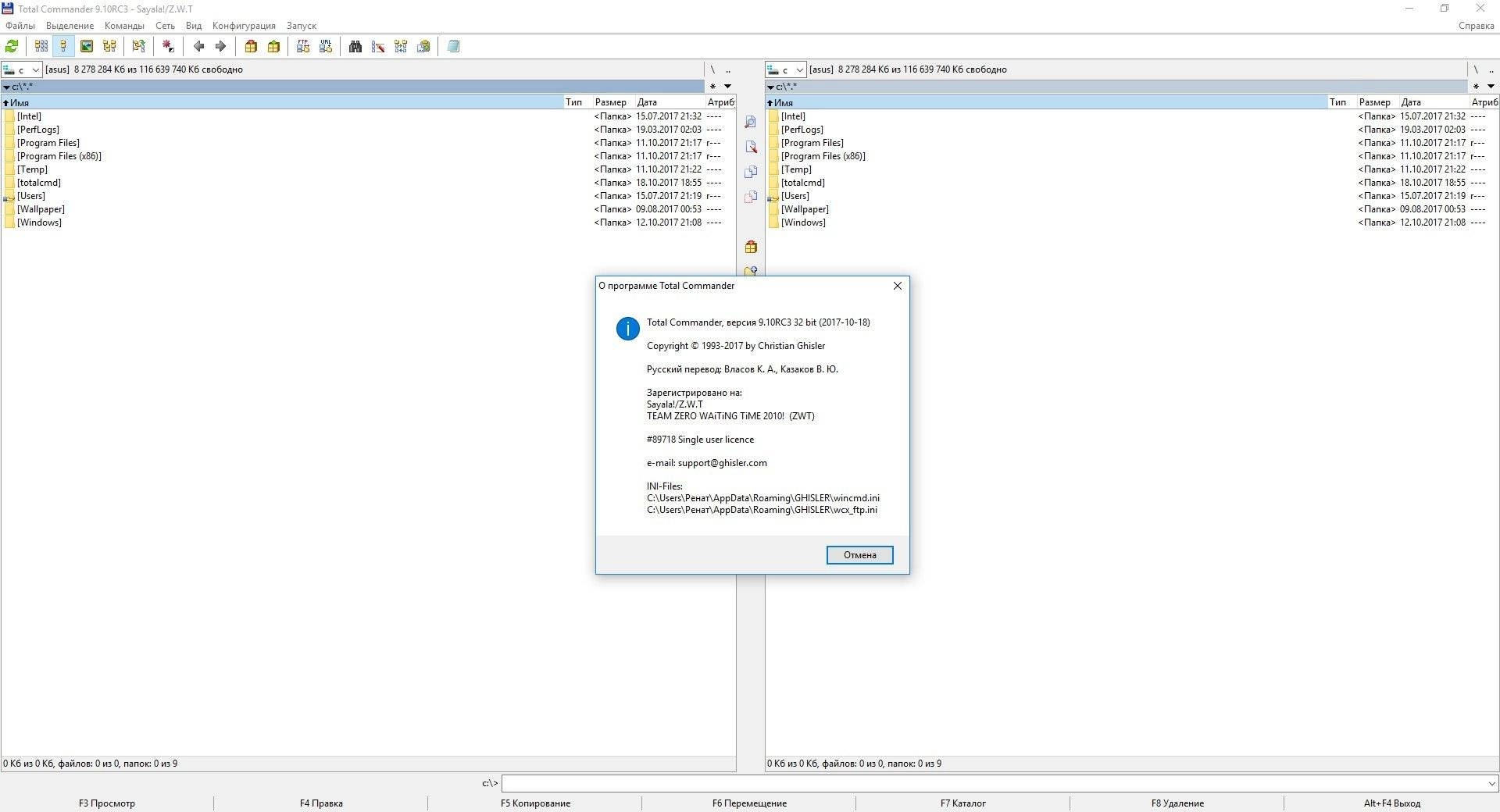Show directory tree via toolbar icon
The width and height of the screenshot is (1500, 812).
109,47
